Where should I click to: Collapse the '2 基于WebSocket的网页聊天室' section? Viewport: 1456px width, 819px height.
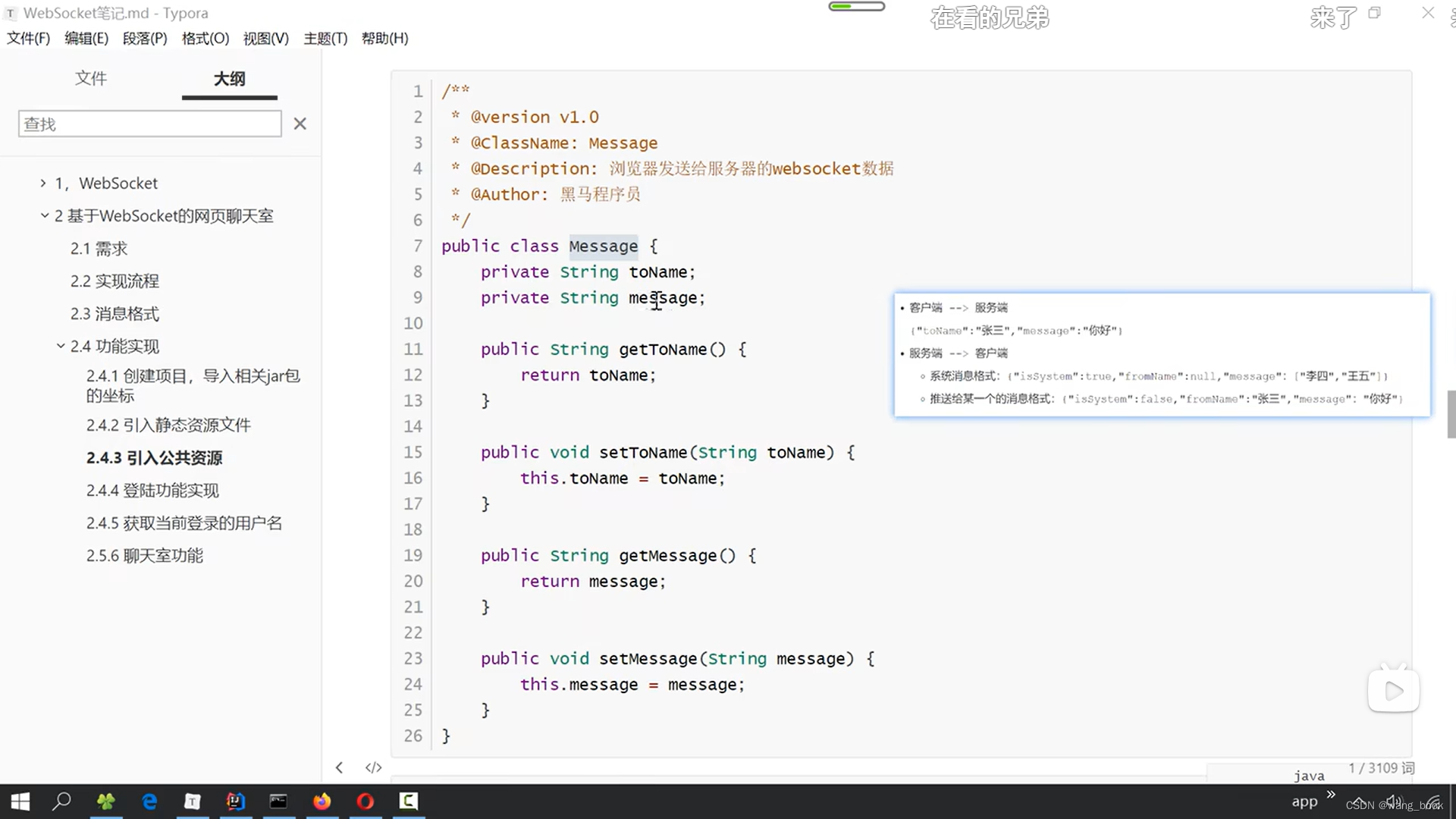(44, 216)
